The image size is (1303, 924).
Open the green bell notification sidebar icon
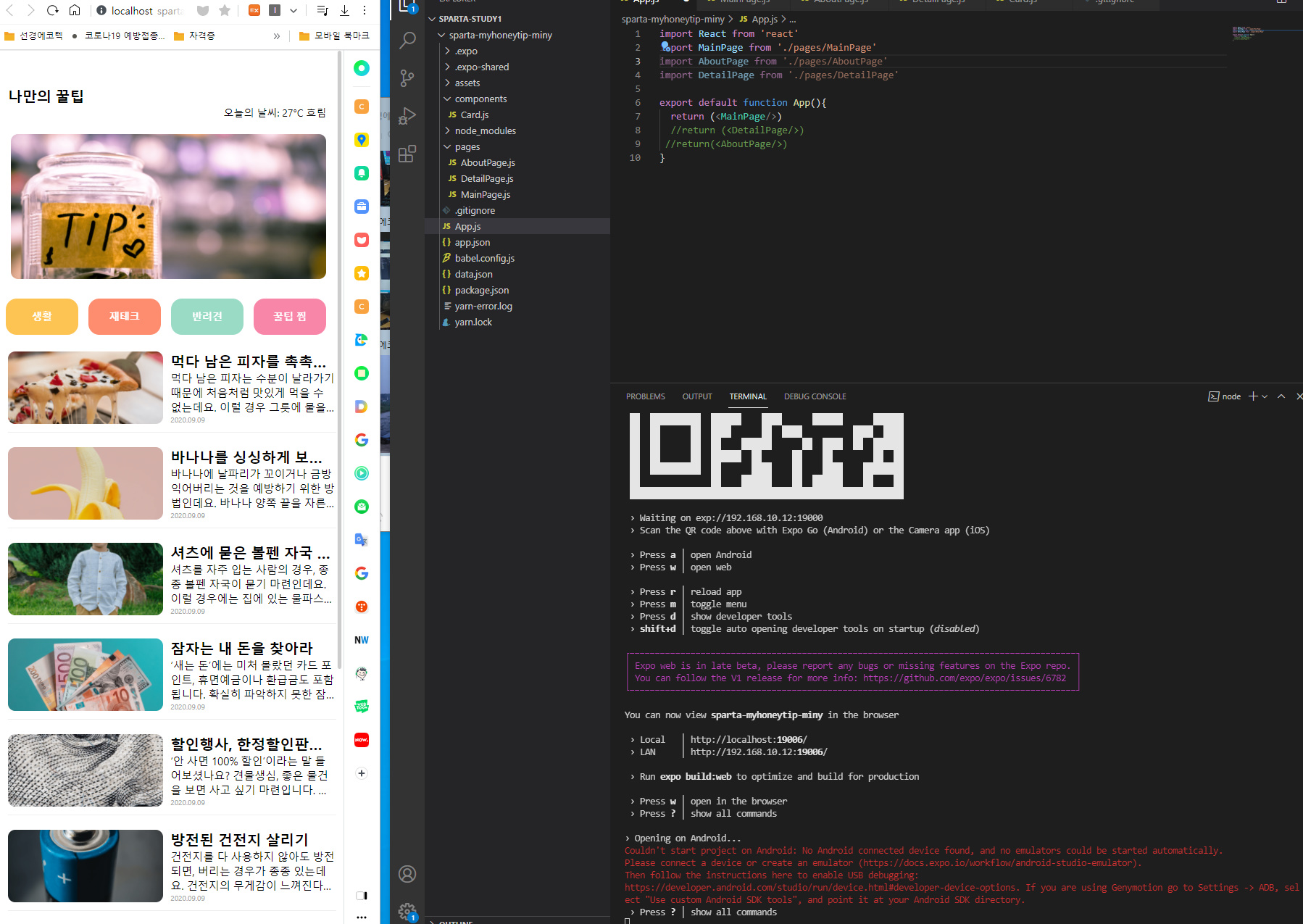tap(362, 173)
